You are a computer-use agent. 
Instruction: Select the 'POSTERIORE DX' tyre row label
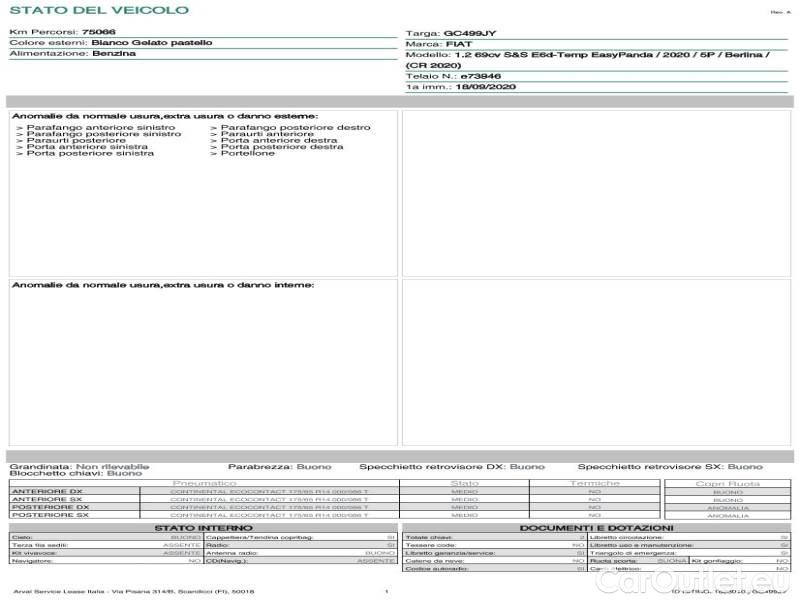[x=51, y=508]
